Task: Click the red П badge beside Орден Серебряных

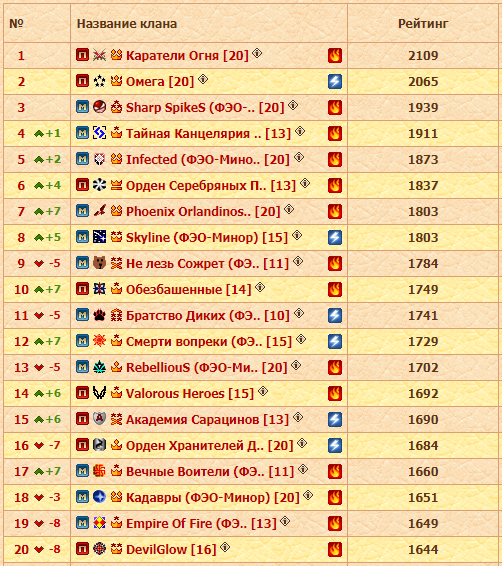Action: [83, 185]
